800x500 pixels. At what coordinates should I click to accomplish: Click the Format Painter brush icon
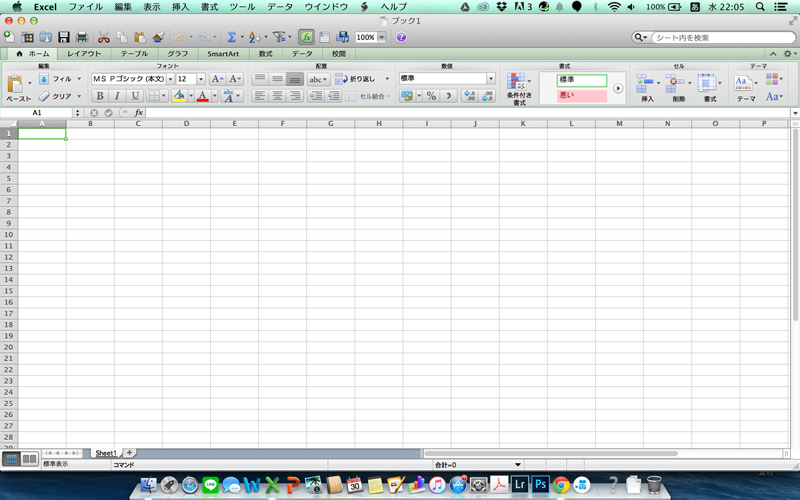click(157, 37)
